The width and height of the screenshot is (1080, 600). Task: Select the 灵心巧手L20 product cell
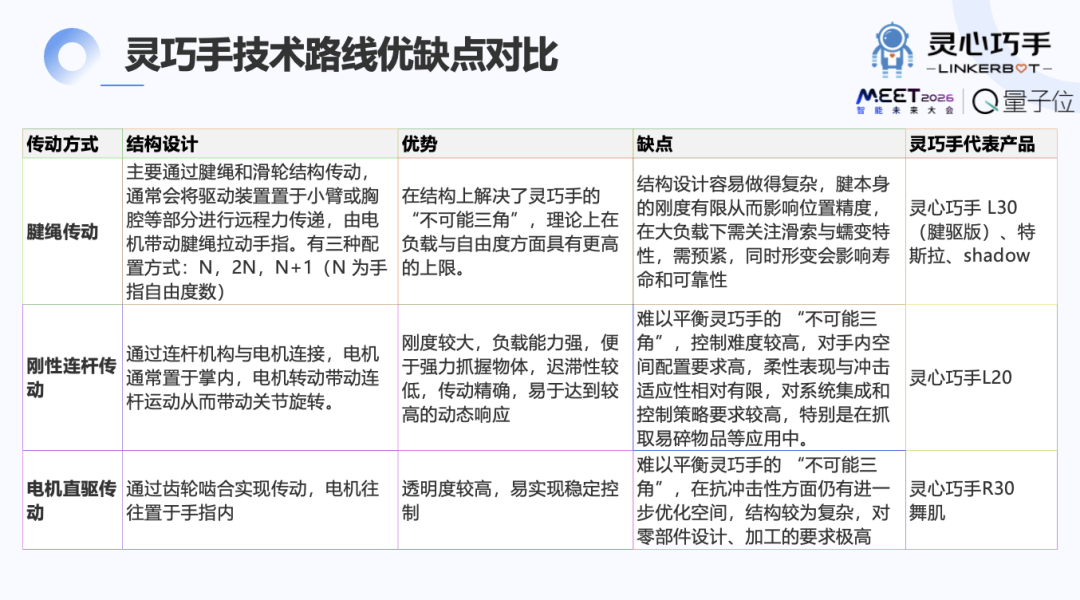click(x=960, y=378)
